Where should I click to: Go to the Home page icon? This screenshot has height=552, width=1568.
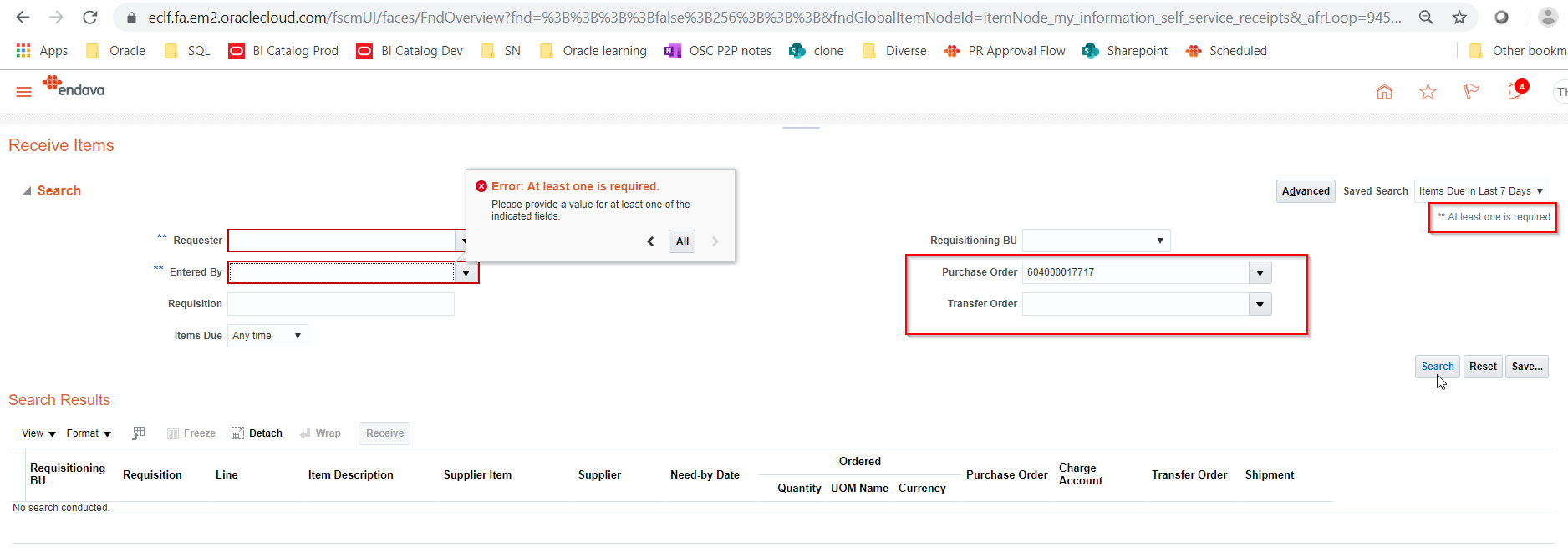click(1384, 92)
